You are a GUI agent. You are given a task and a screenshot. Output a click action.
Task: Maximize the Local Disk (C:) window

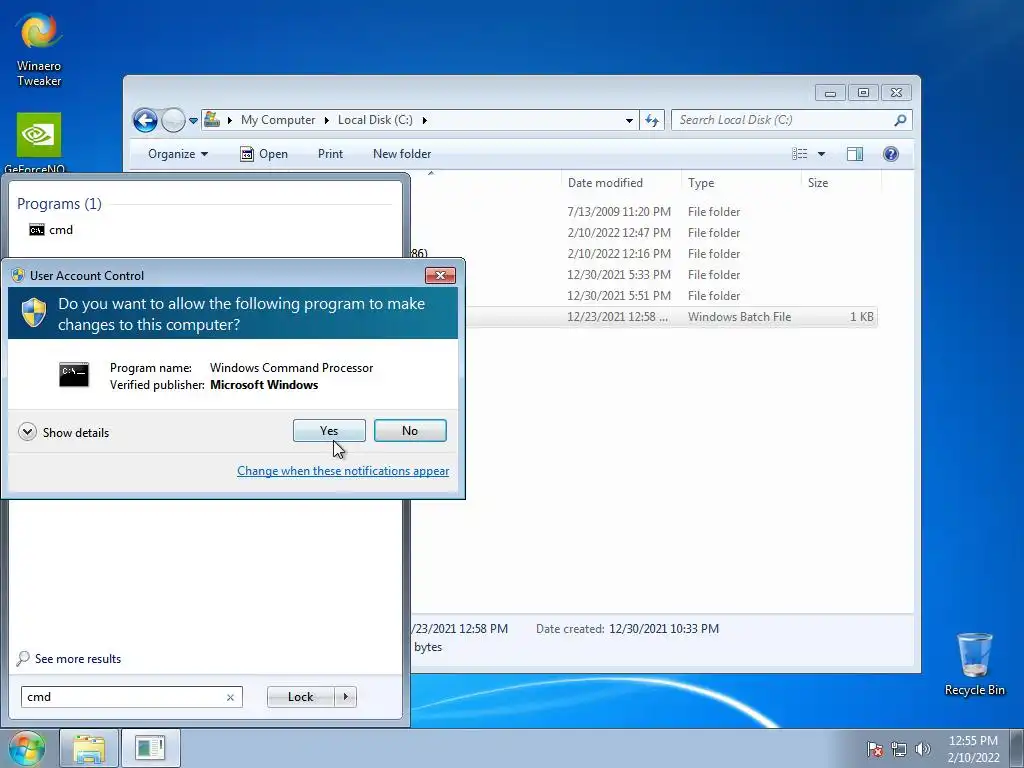tap(863, 93)
